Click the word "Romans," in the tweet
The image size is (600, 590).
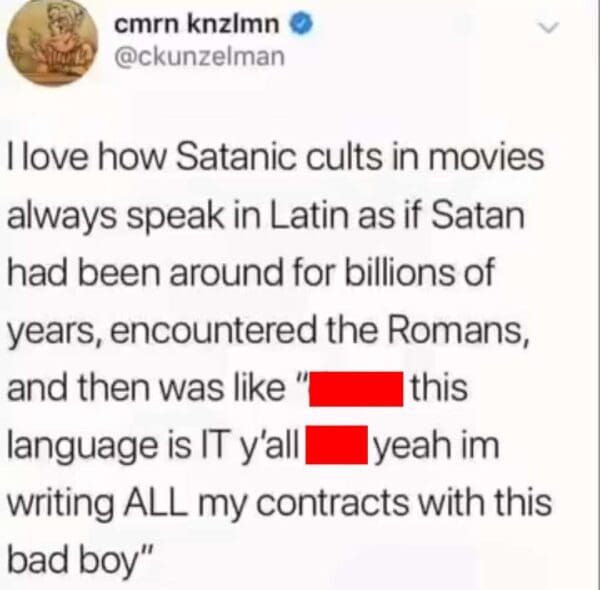coord(458,330)
